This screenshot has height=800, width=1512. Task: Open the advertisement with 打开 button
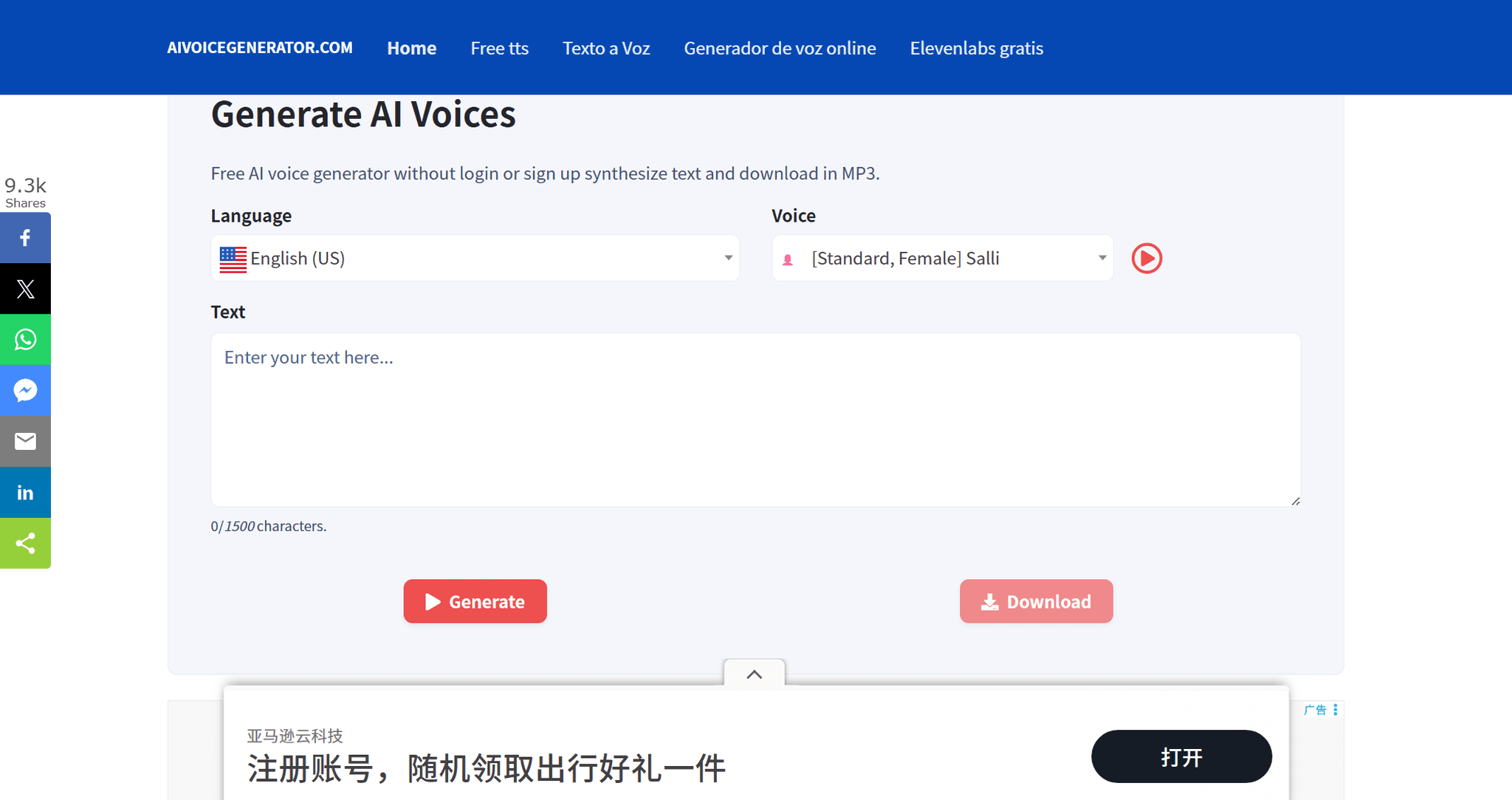point(1181,756)
